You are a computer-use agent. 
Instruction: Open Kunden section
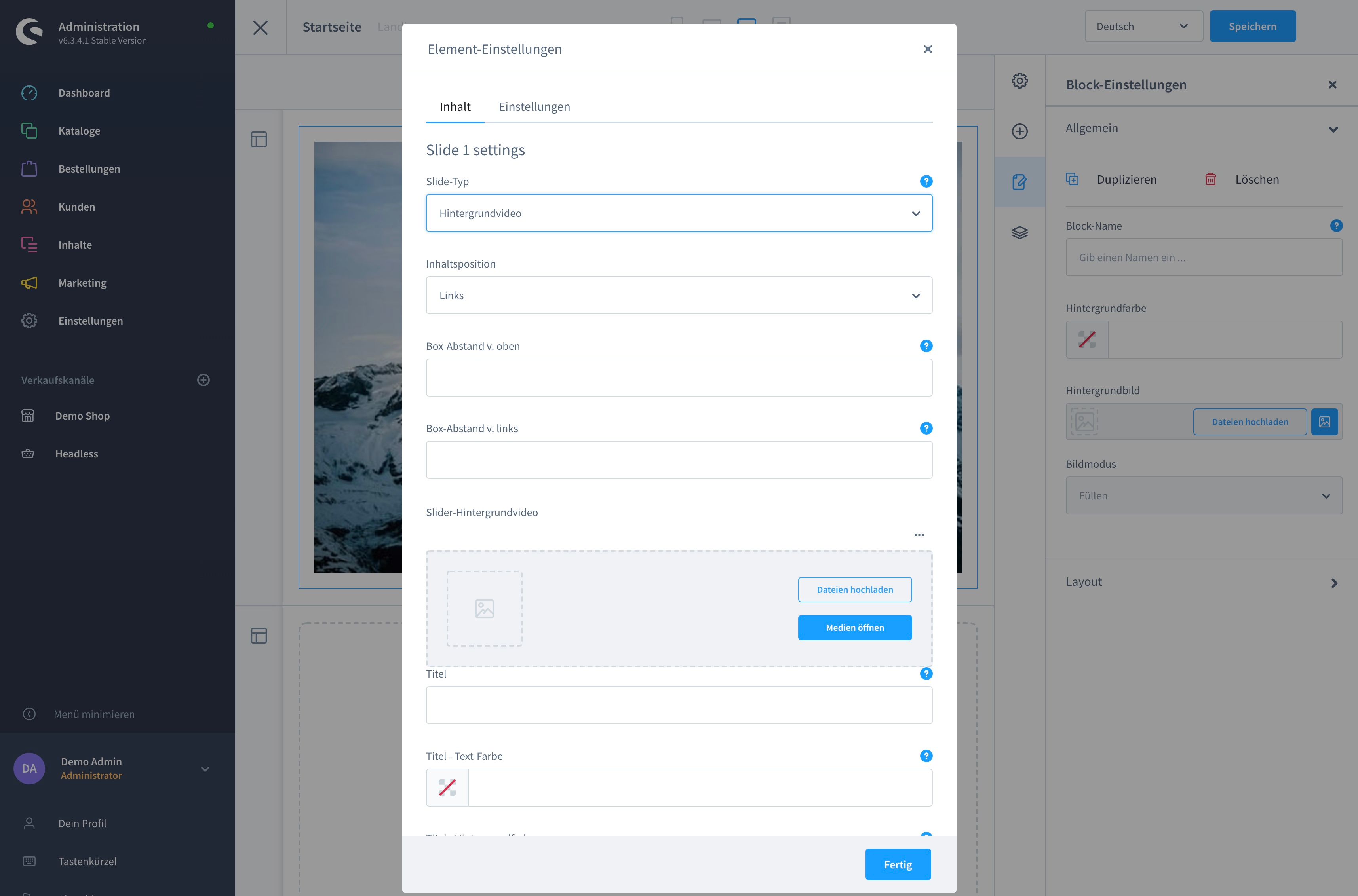(x=76, y=207)
